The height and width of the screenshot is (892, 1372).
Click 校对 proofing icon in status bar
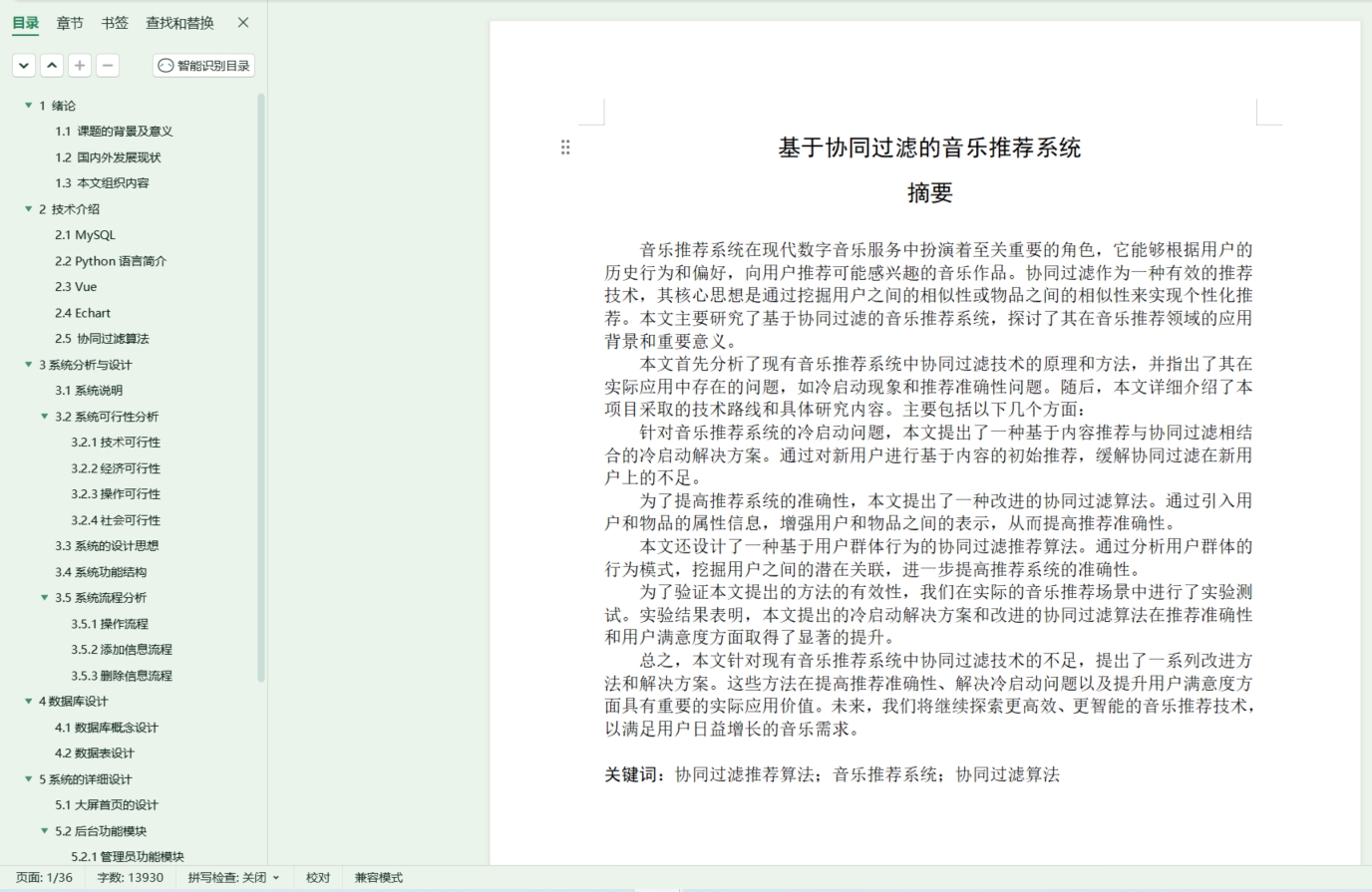(x=317, y=877)
